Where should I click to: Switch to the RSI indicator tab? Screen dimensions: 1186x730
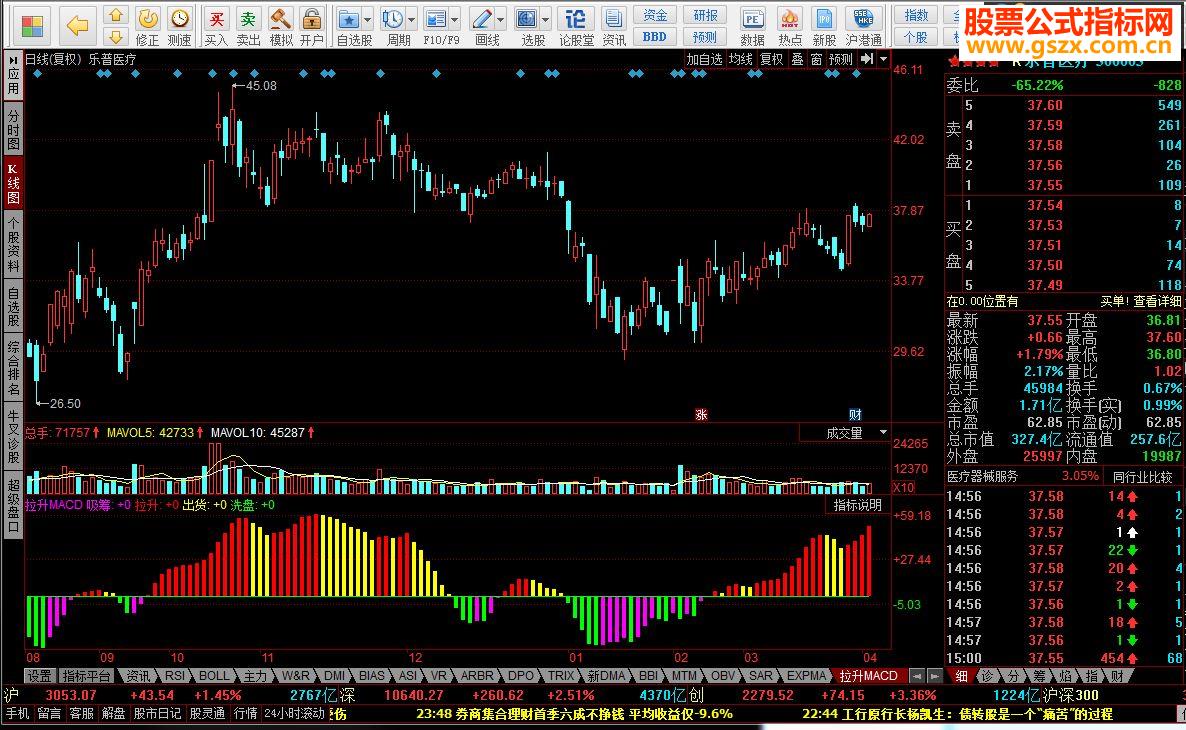[175, 676]
